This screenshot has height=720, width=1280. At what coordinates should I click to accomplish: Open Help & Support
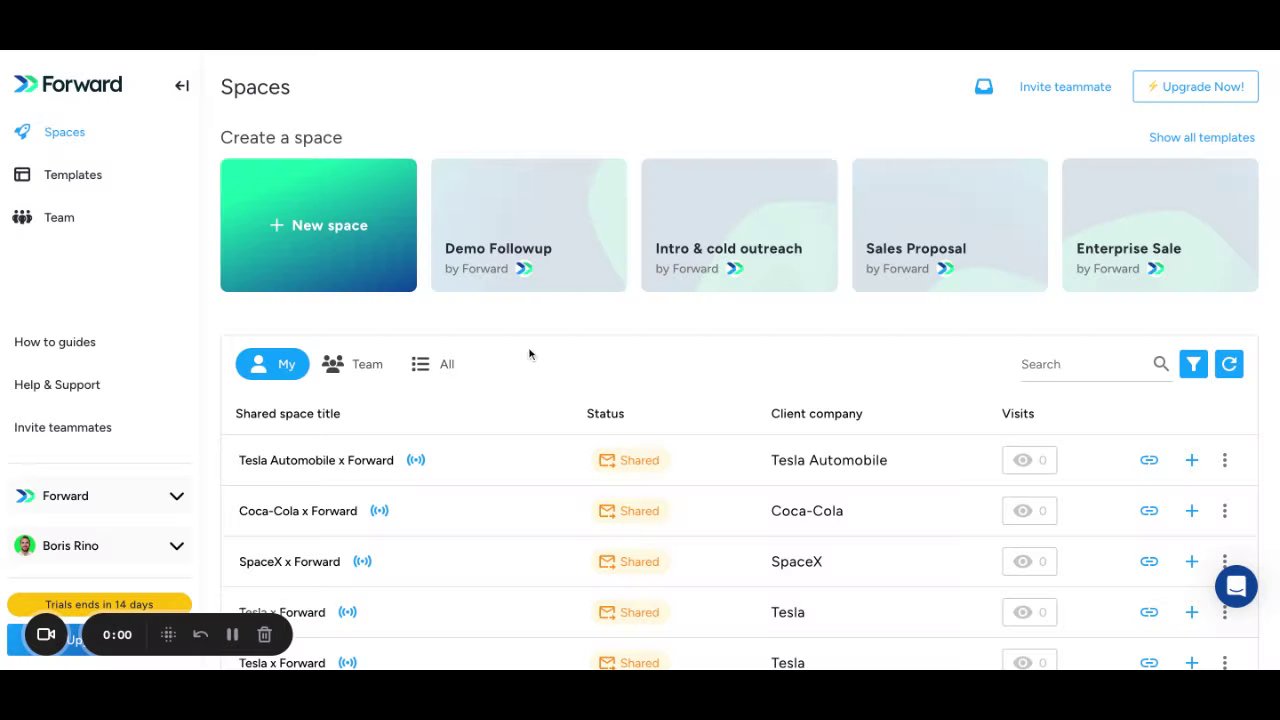point(57,385)
